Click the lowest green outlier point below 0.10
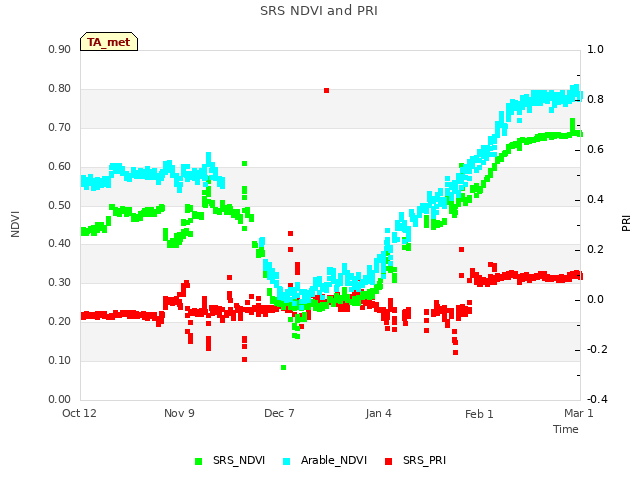640x480 pixels. [x=284, y=368]
